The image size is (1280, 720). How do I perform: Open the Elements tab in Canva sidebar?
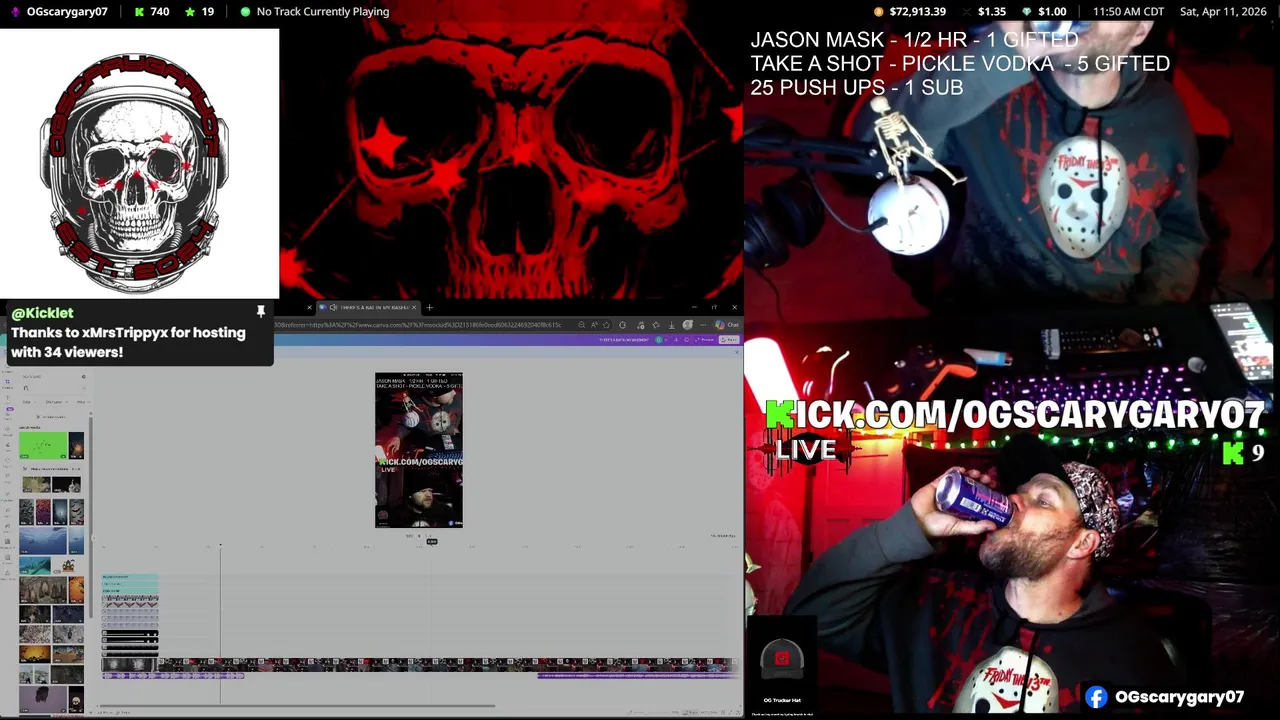[8, 384]
